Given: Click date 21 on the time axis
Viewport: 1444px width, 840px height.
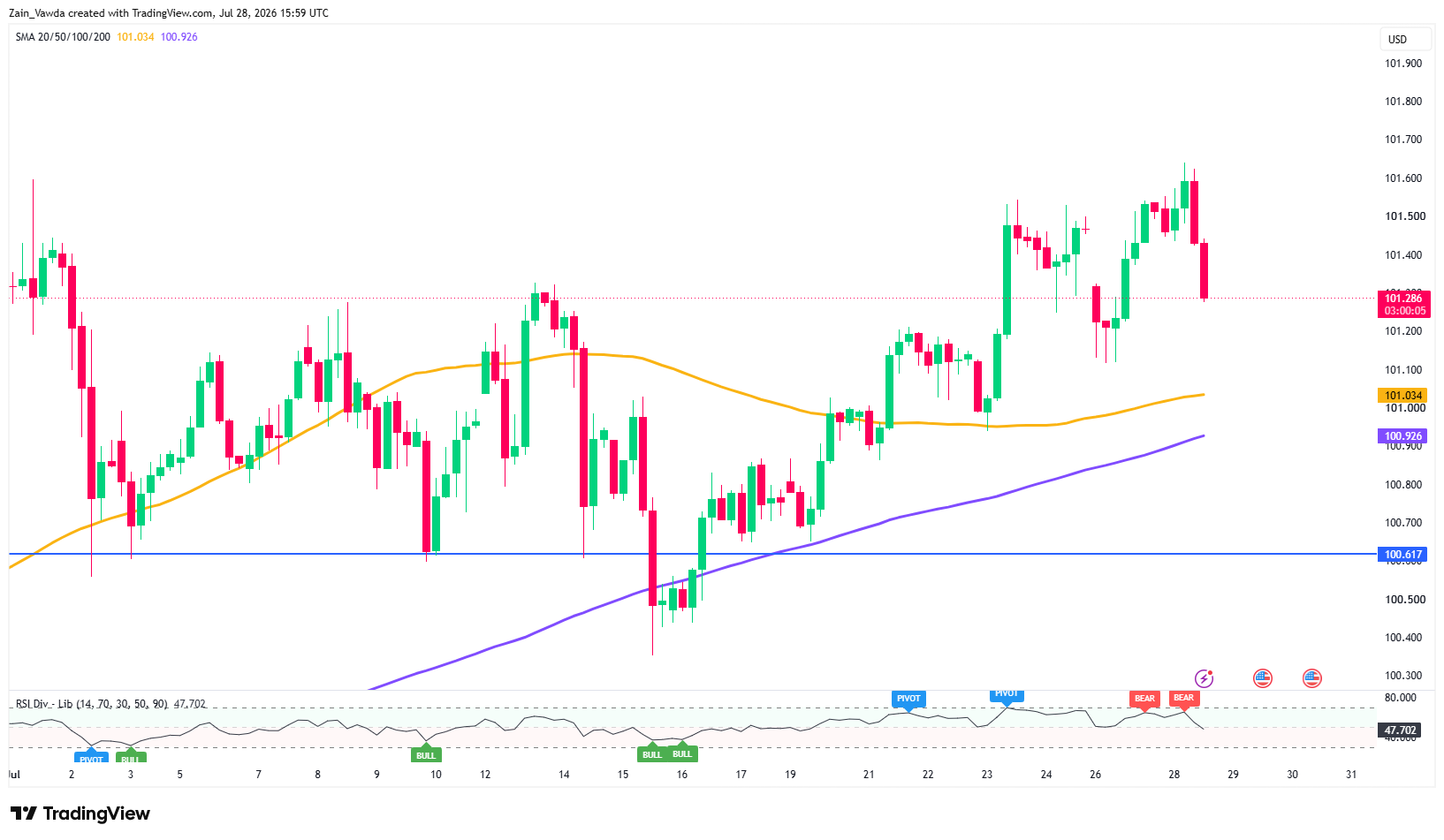Looking at the screenshot, I should click(x=869, y=775).
